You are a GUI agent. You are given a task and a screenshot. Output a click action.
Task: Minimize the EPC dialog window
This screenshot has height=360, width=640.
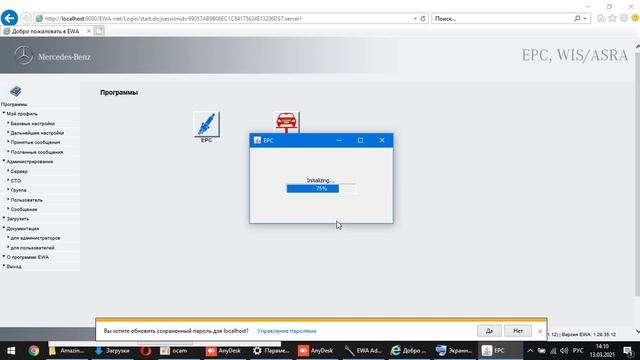click(x=339, y=140)
